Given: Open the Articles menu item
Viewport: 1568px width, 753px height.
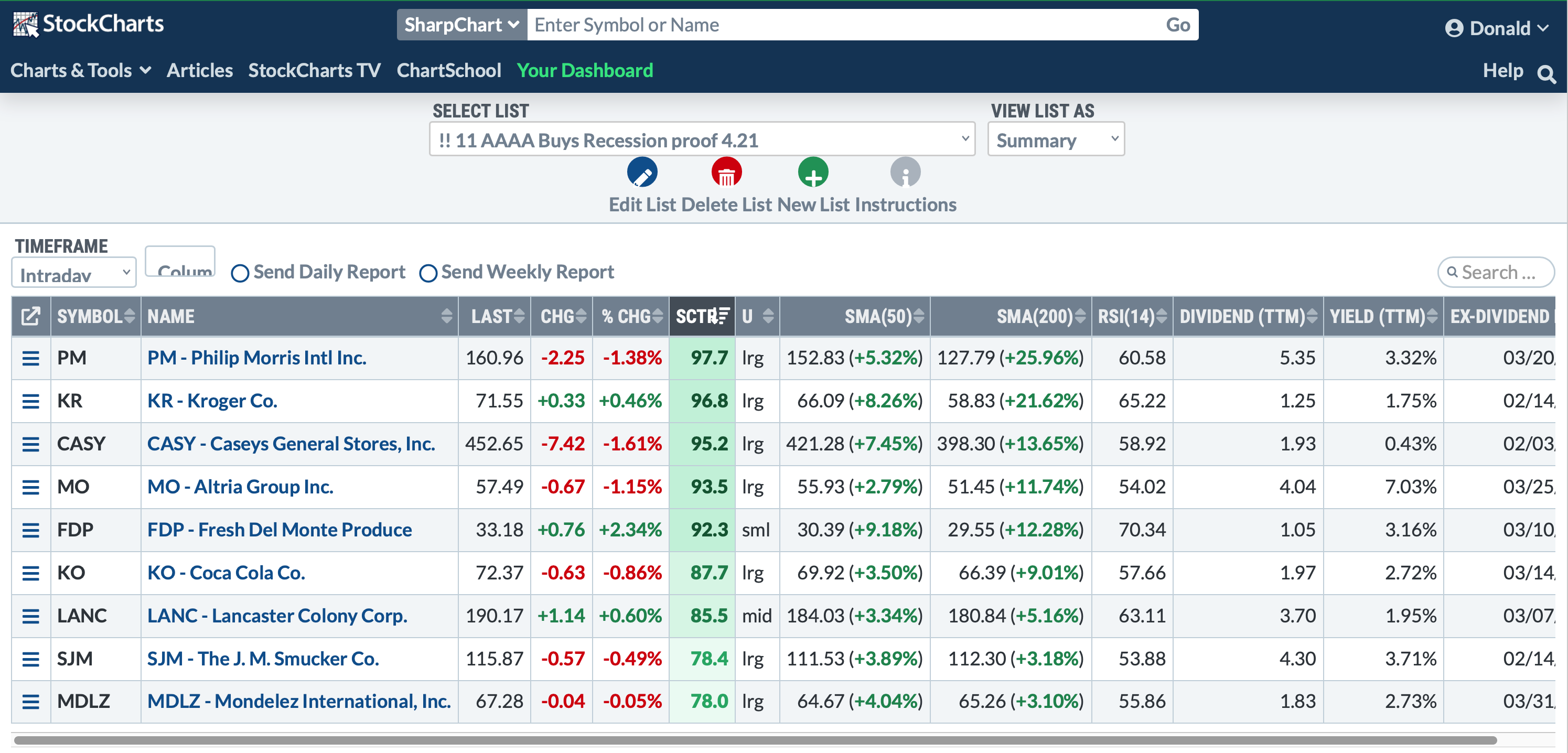Looking at the screenshot, I should tap(200, 71).
